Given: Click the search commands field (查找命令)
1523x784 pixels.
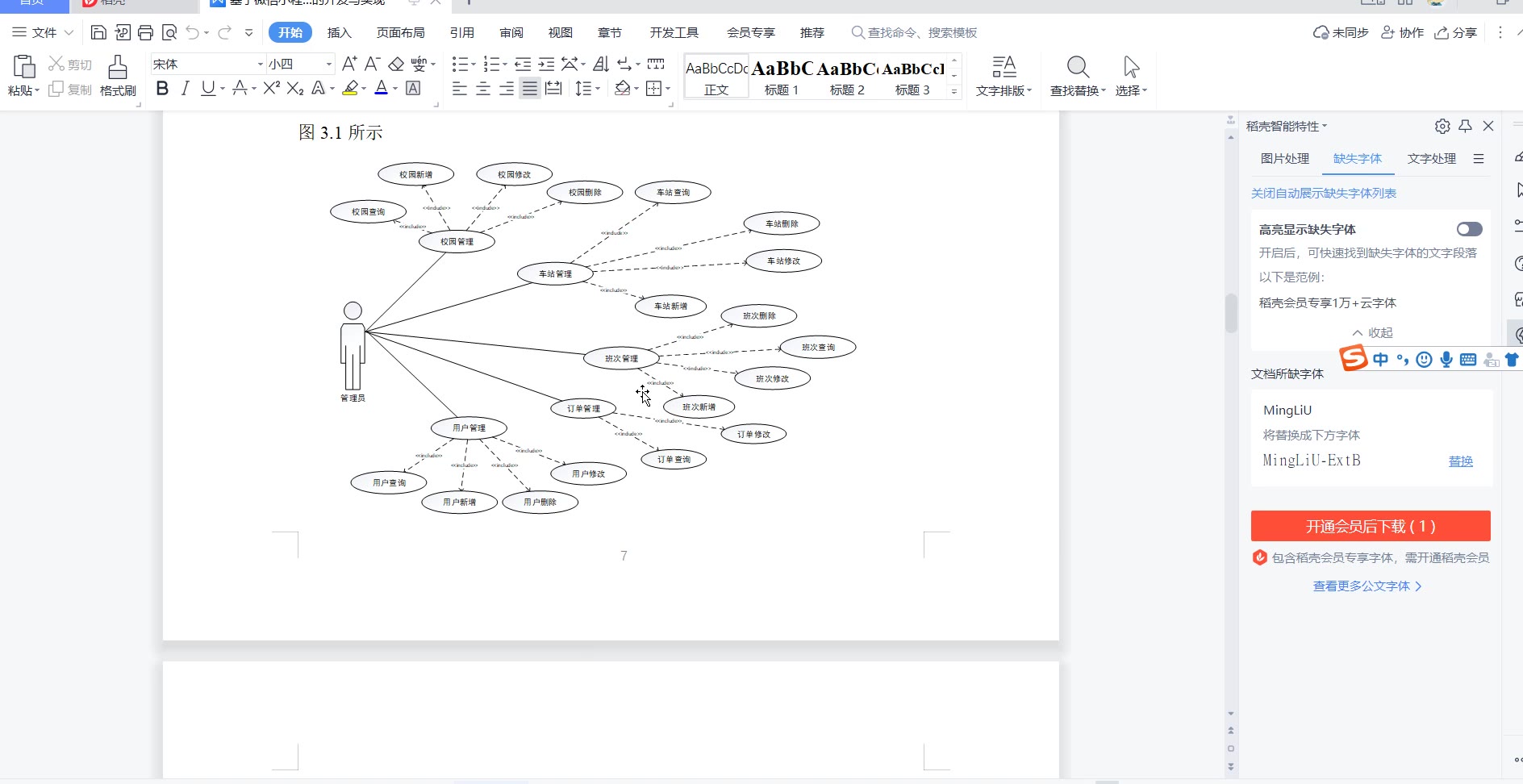Looking at the screenshot, I should click(915, 32).
